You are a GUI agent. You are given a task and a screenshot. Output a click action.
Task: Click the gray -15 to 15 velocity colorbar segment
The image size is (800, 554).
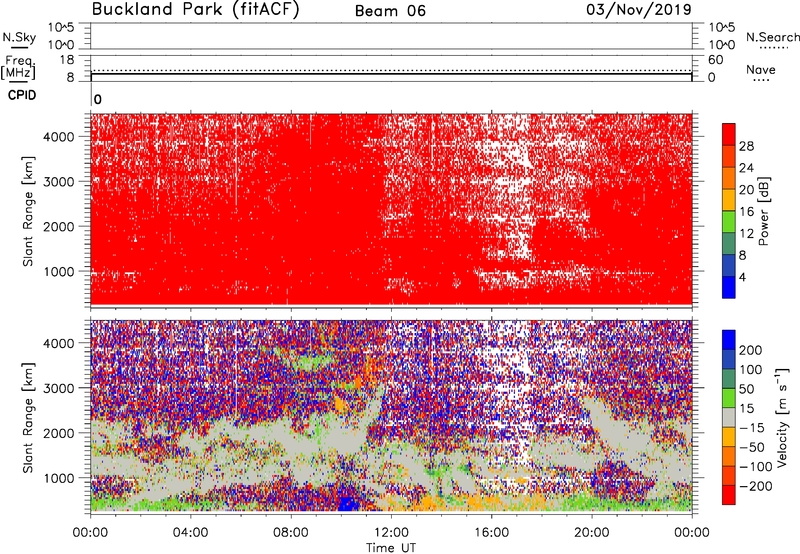pyautogui.click(x=729, y=418)
